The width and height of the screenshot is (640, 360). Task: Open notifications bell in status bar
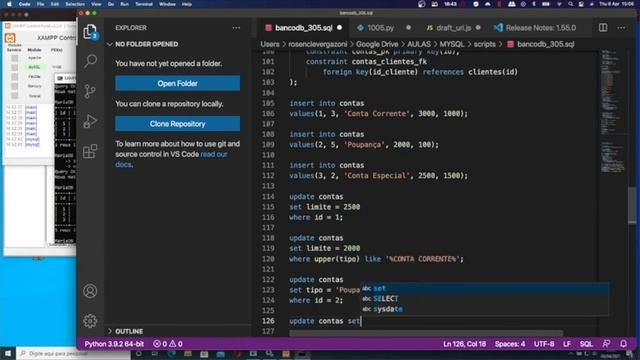click(x=623, y=344)
